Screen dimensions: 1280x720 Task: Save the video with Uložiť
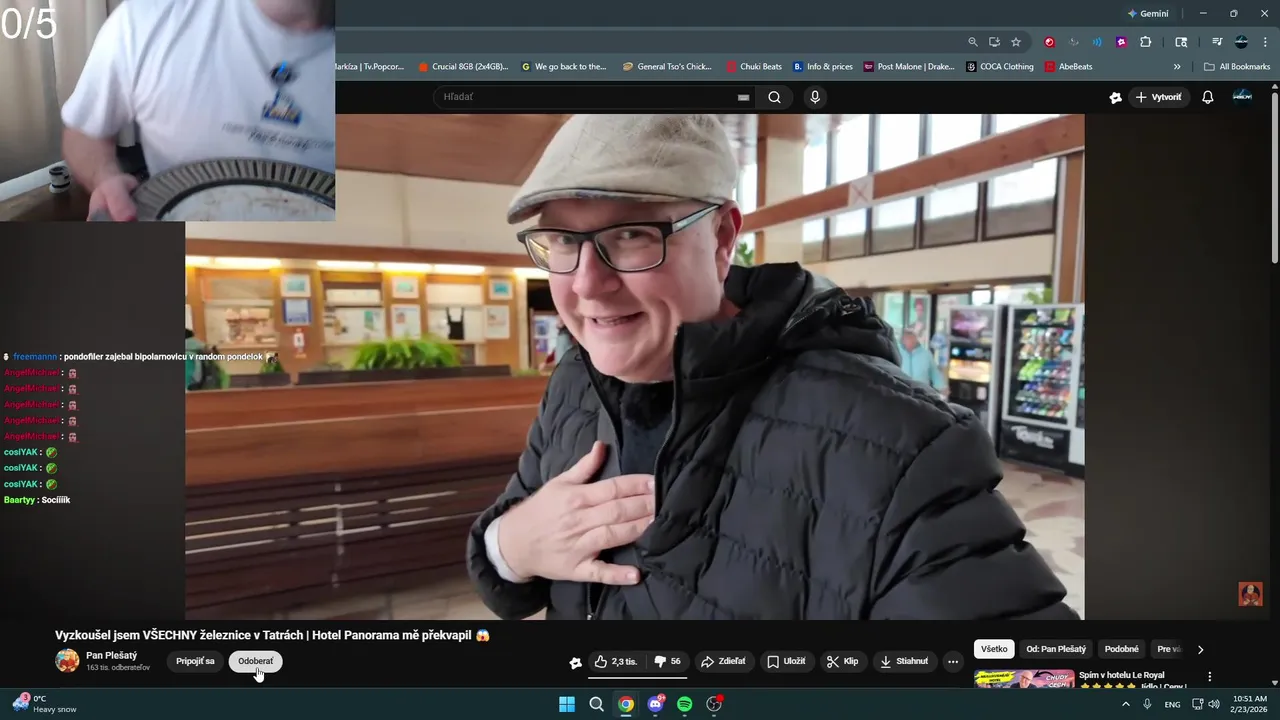[786, 662]
